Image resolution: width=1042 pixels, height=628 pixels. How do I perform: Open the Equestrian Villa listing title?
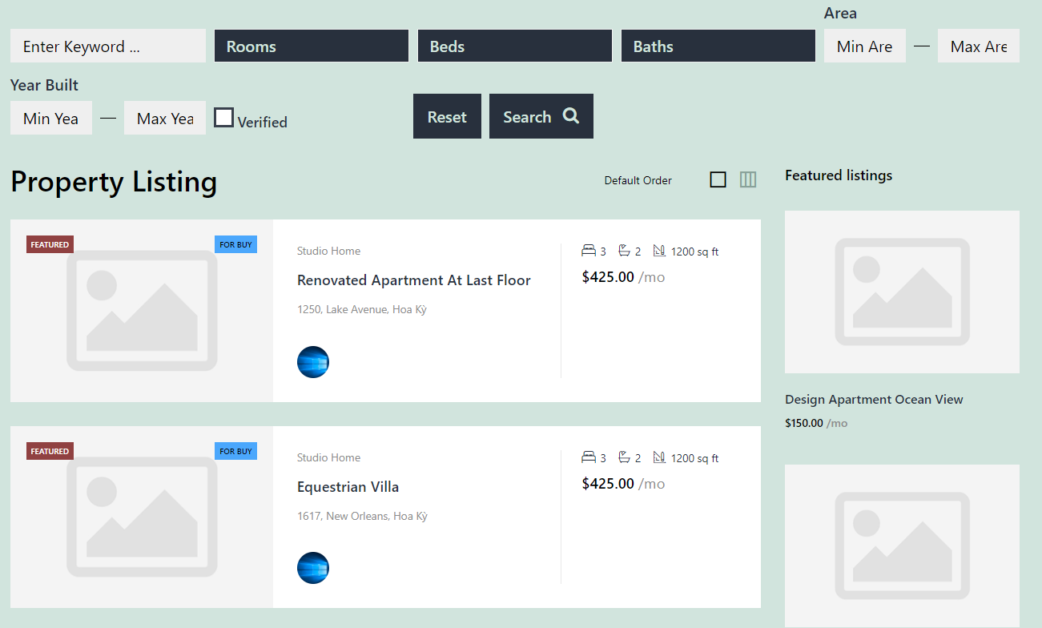pos(348,487)
